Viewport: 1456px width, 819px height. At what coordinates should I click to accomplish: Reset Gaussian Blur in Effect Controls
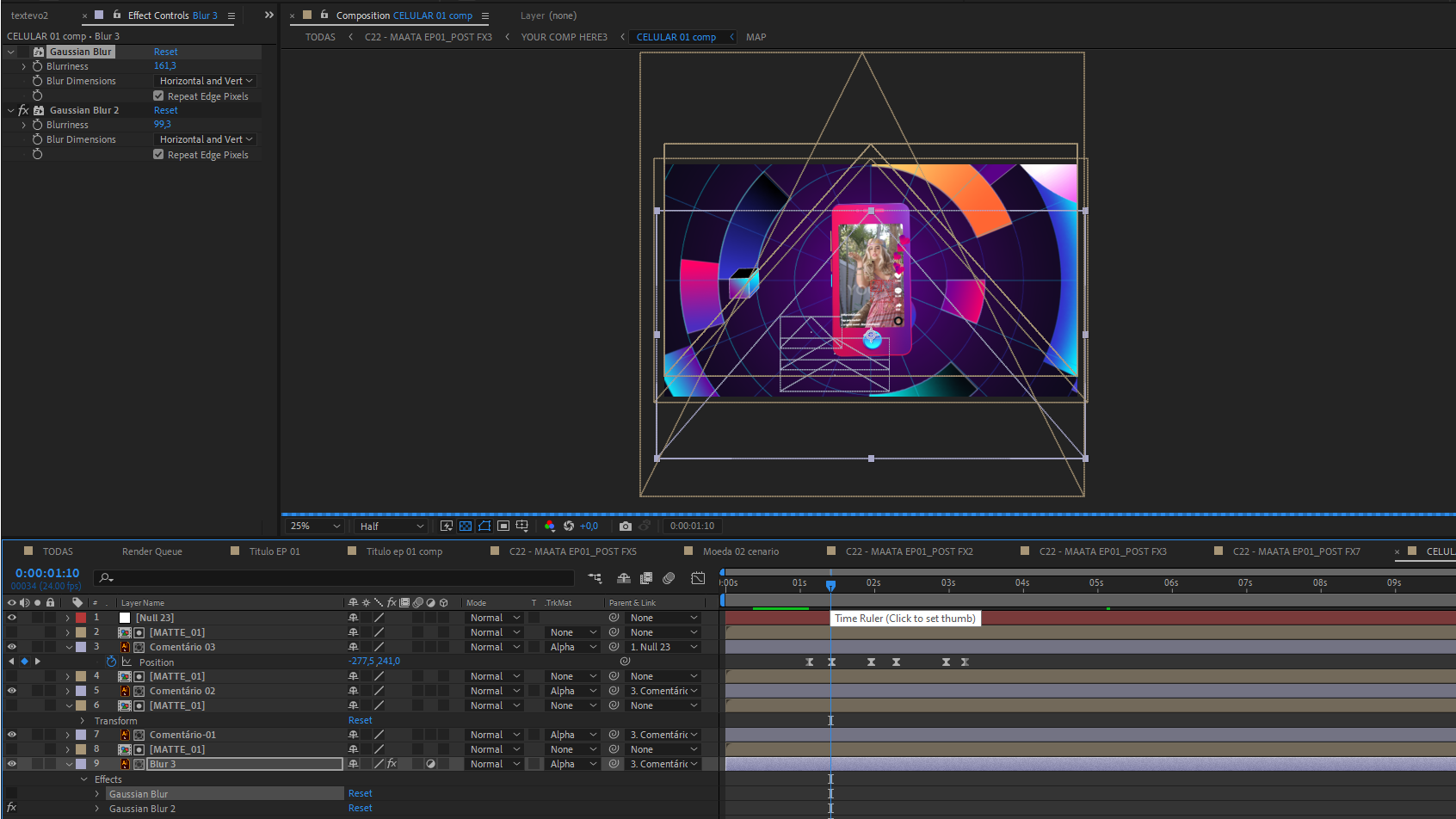click(166, 52)
